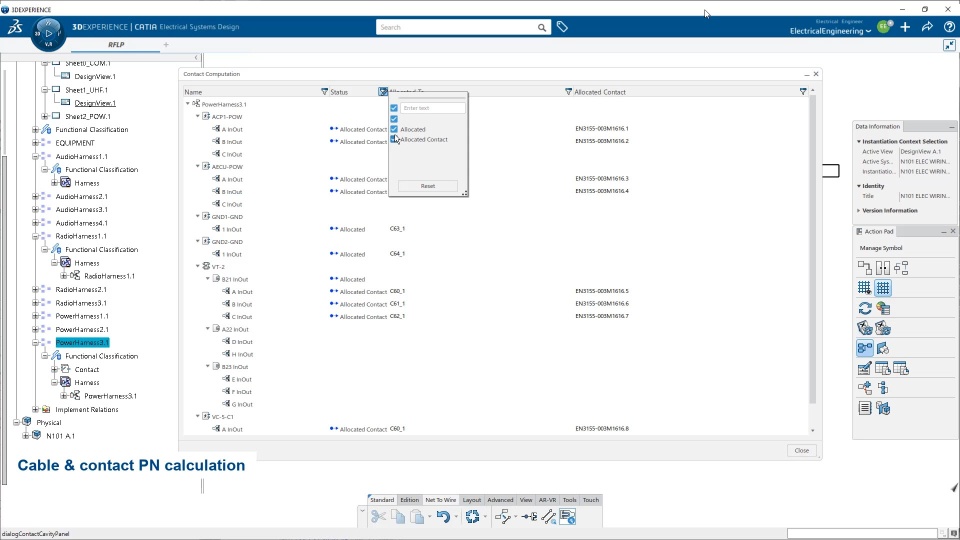Collapse the ACP1-POW node

point(198,116)
